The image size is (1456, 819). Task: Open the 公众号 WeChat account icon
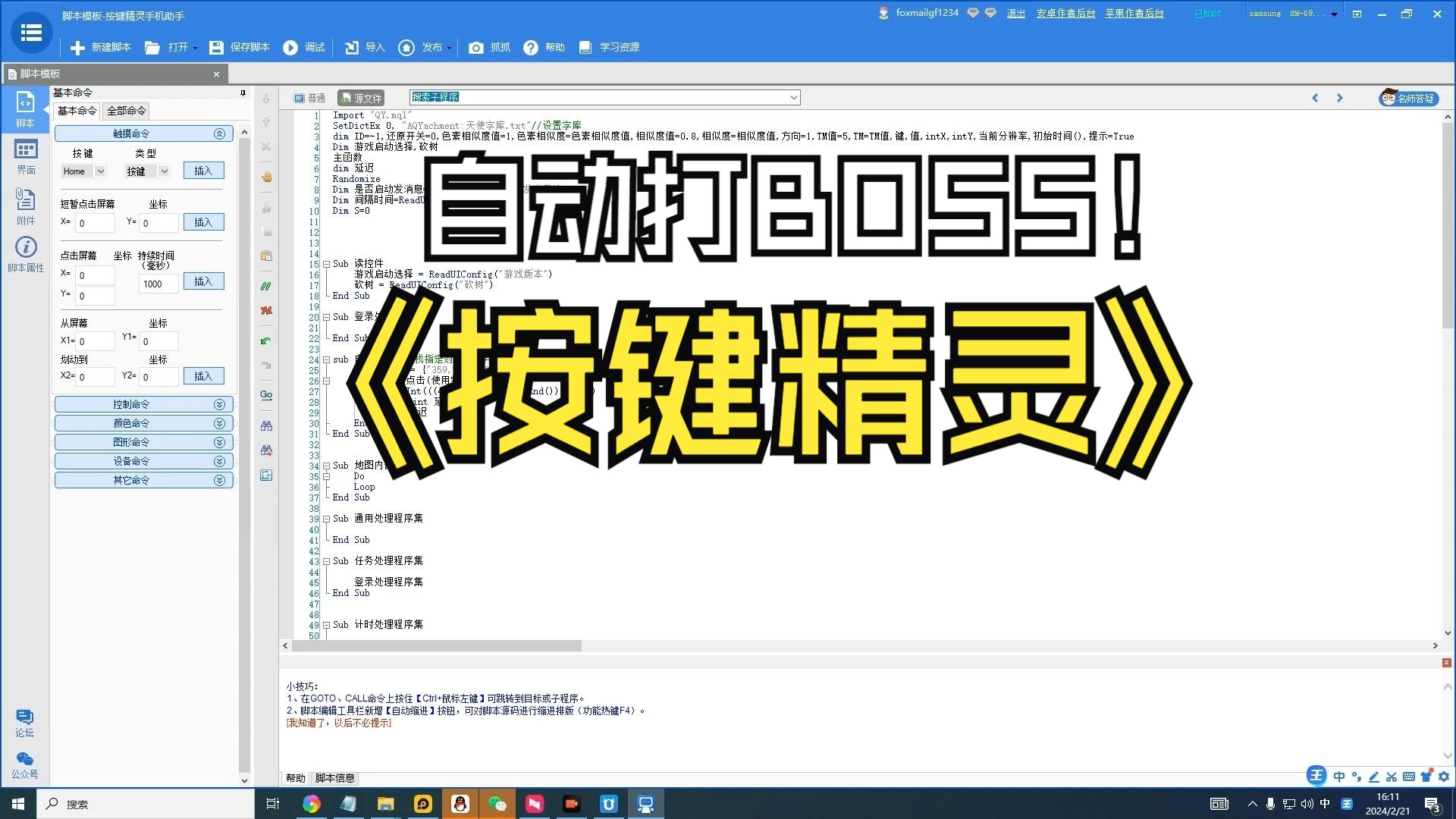click(x=24, y=765)
